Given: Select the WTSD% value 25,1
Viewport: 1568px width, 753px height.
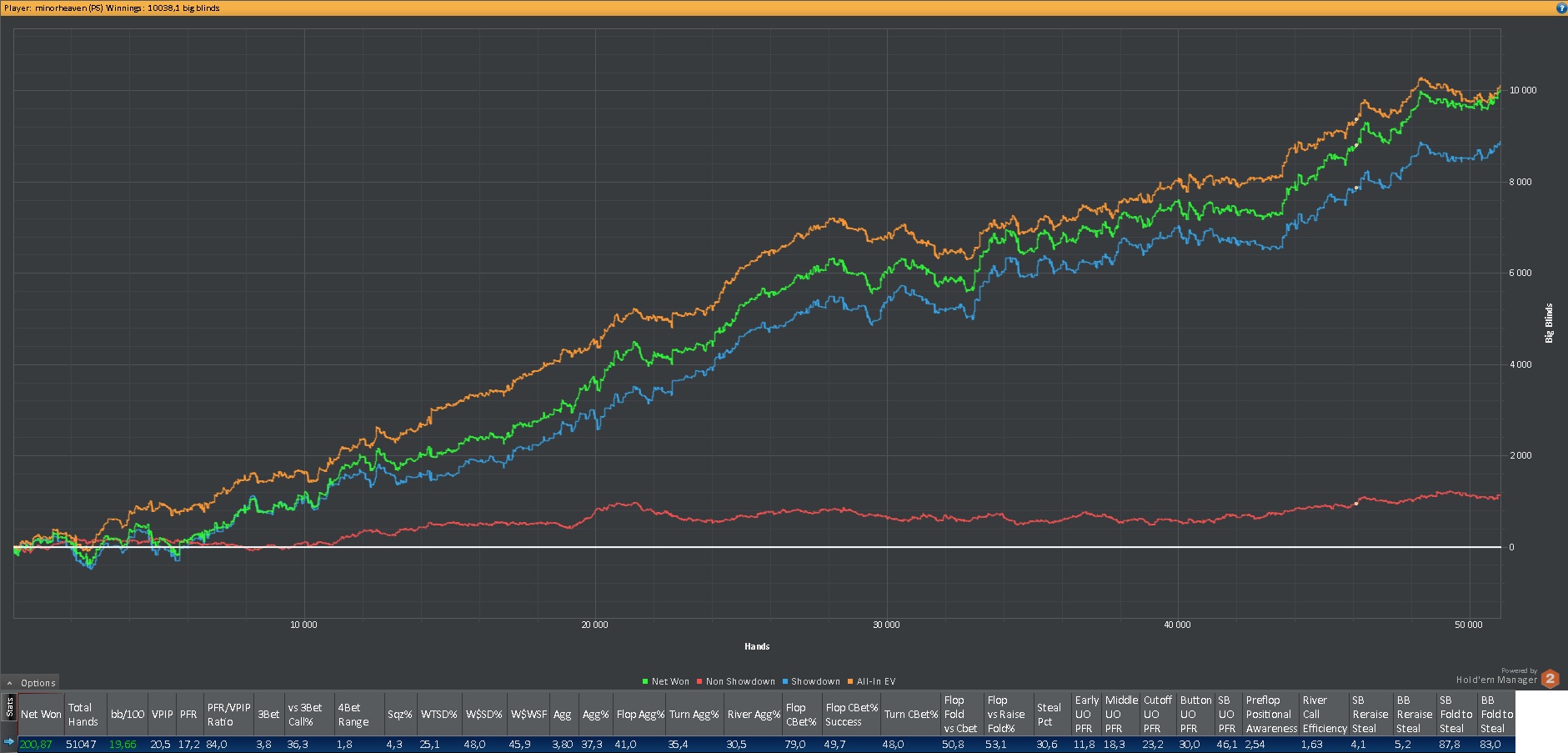Looking at the screenshot, I should coord(430,744).
